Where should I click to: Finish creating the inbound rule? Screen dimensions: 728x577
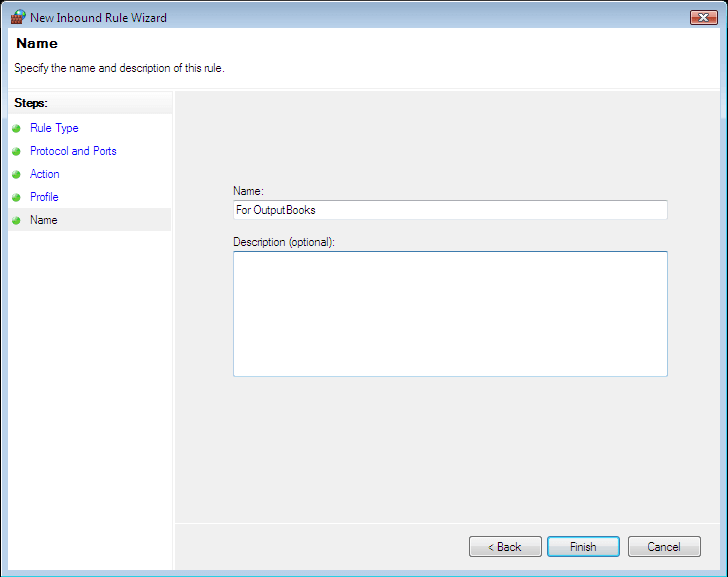click(583, 546)
